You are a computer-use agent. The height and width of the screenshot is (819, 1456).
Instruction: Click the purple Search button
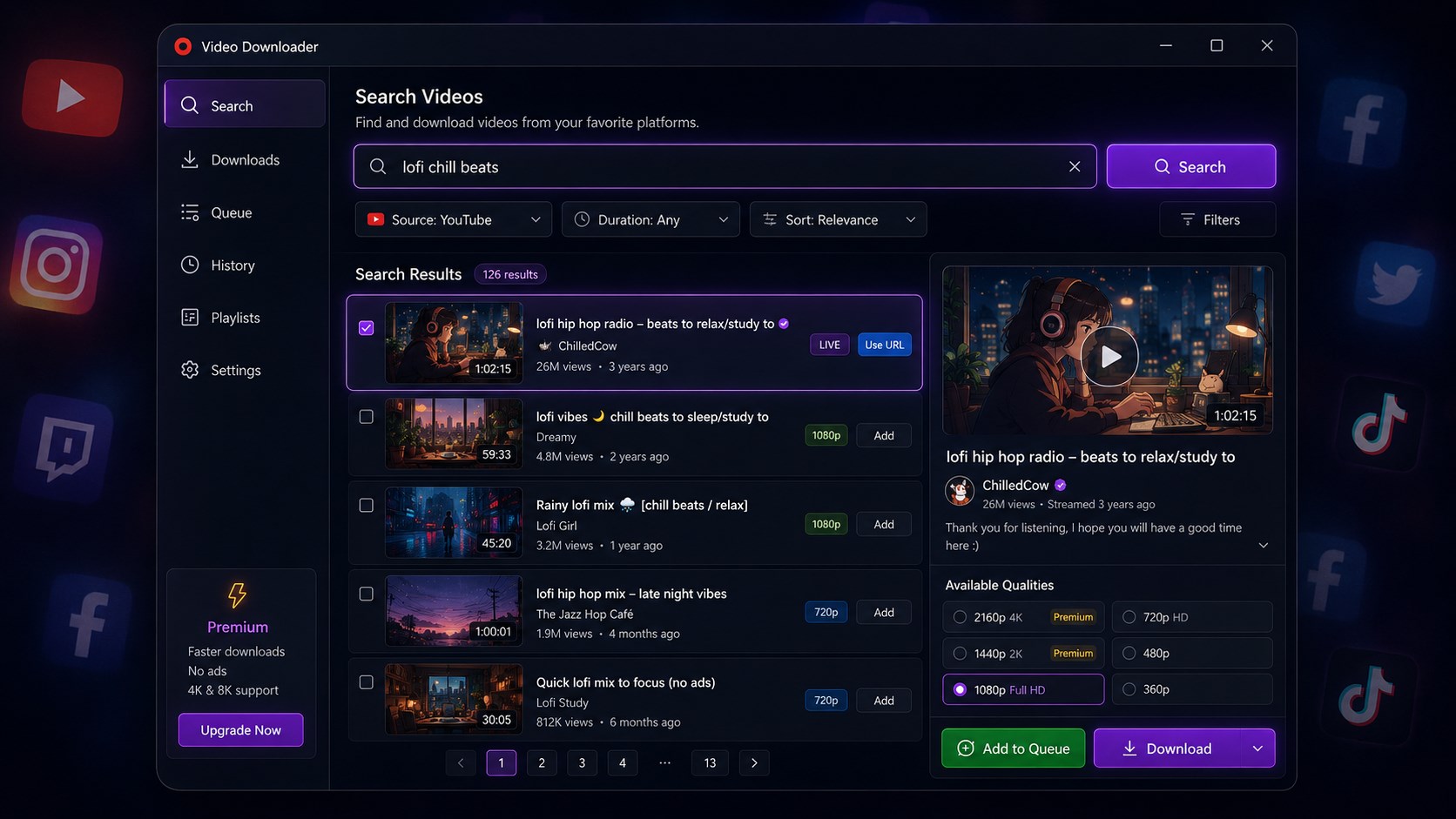click(1191, 166)
